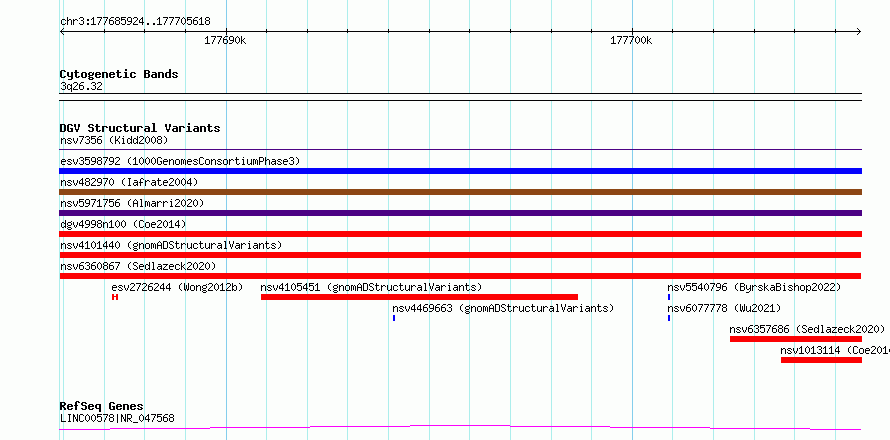Open the LINC00578|NR_047568 gene label
890x440 pixels.
(x=117, y=418)
